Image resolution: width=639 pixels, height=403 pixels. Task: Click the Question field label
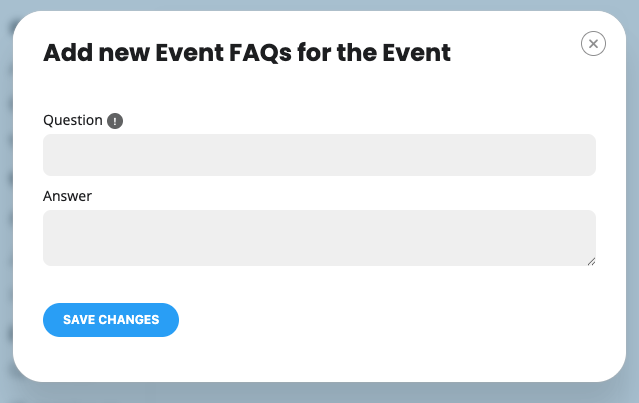pos(73,120)
